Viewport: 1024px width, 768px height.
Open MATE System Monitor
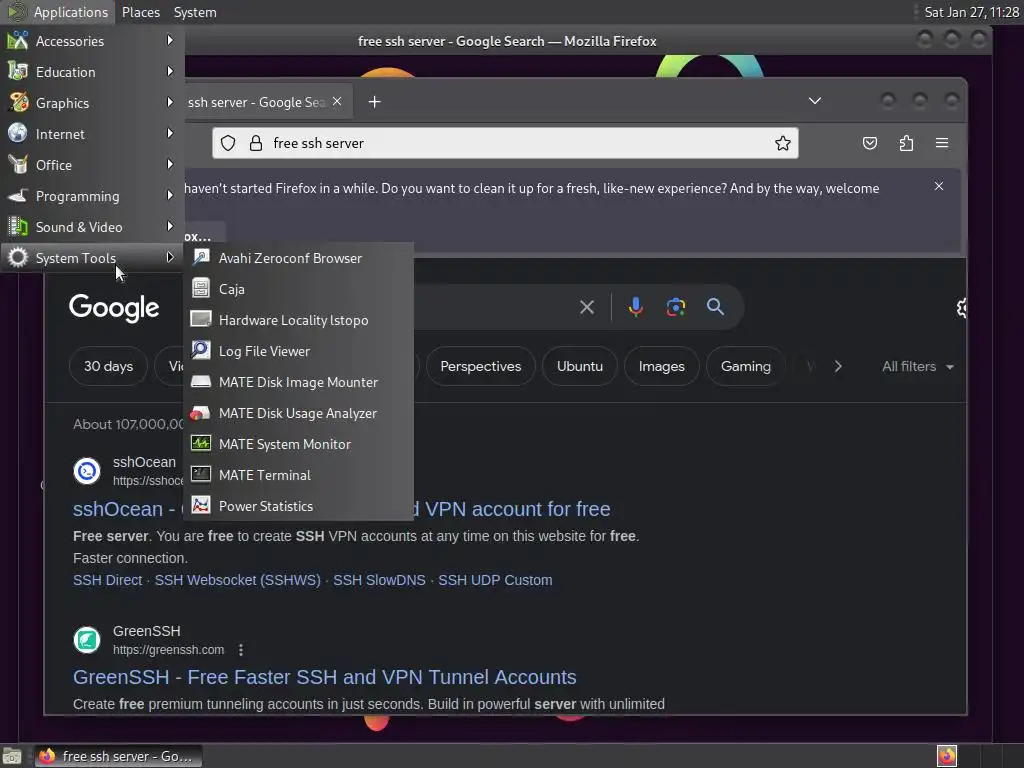click(298, 444)
